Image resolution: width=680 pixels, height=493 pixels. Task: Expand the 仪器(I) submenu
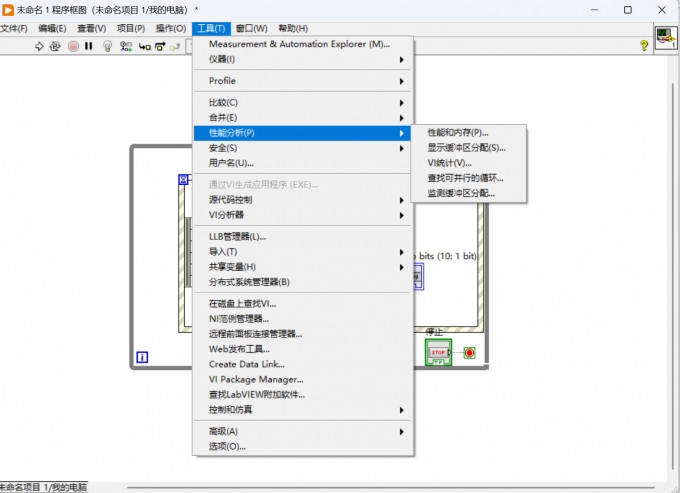coord(303,59)
